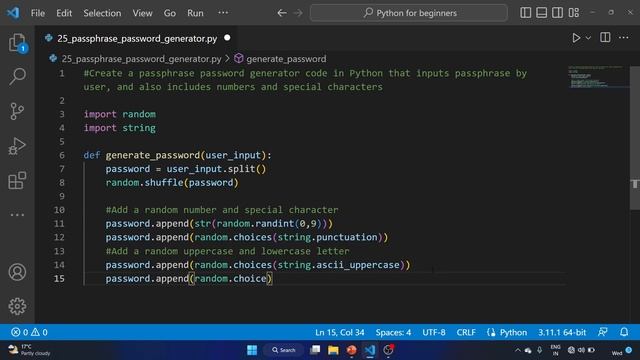Screen dimensions: 640x360
Task: Select interpreter 3.11.1 64-bit
Action: coord(562,332)
